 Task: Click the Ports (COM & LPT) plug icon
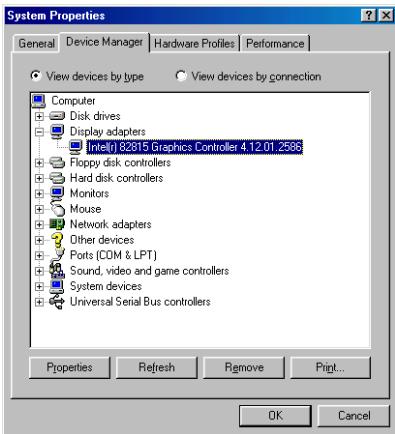tap(58, 255)
